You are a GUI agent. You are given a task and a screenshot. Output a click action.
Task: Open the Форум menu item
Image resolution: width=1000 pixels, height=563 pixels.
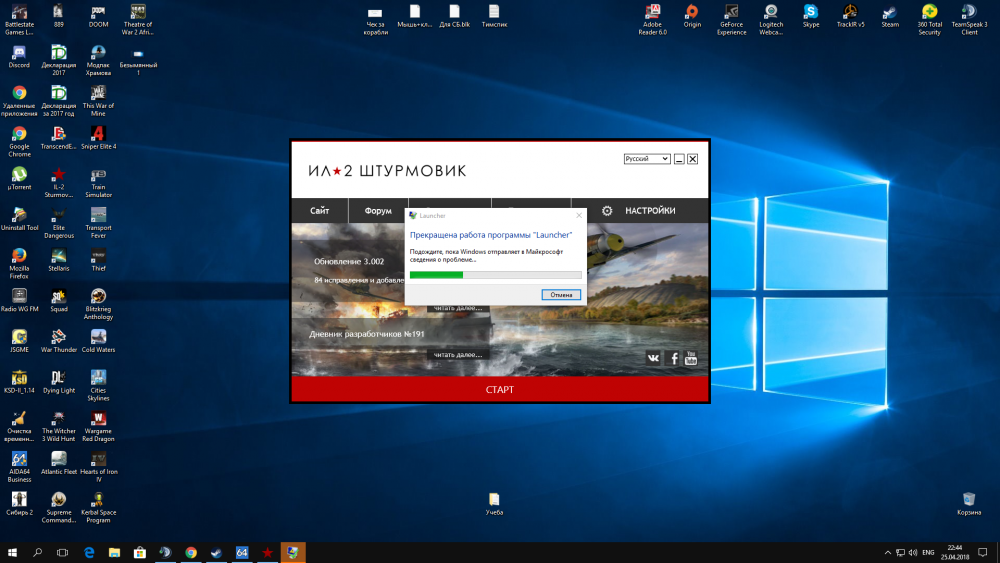[x=378, y=211]
